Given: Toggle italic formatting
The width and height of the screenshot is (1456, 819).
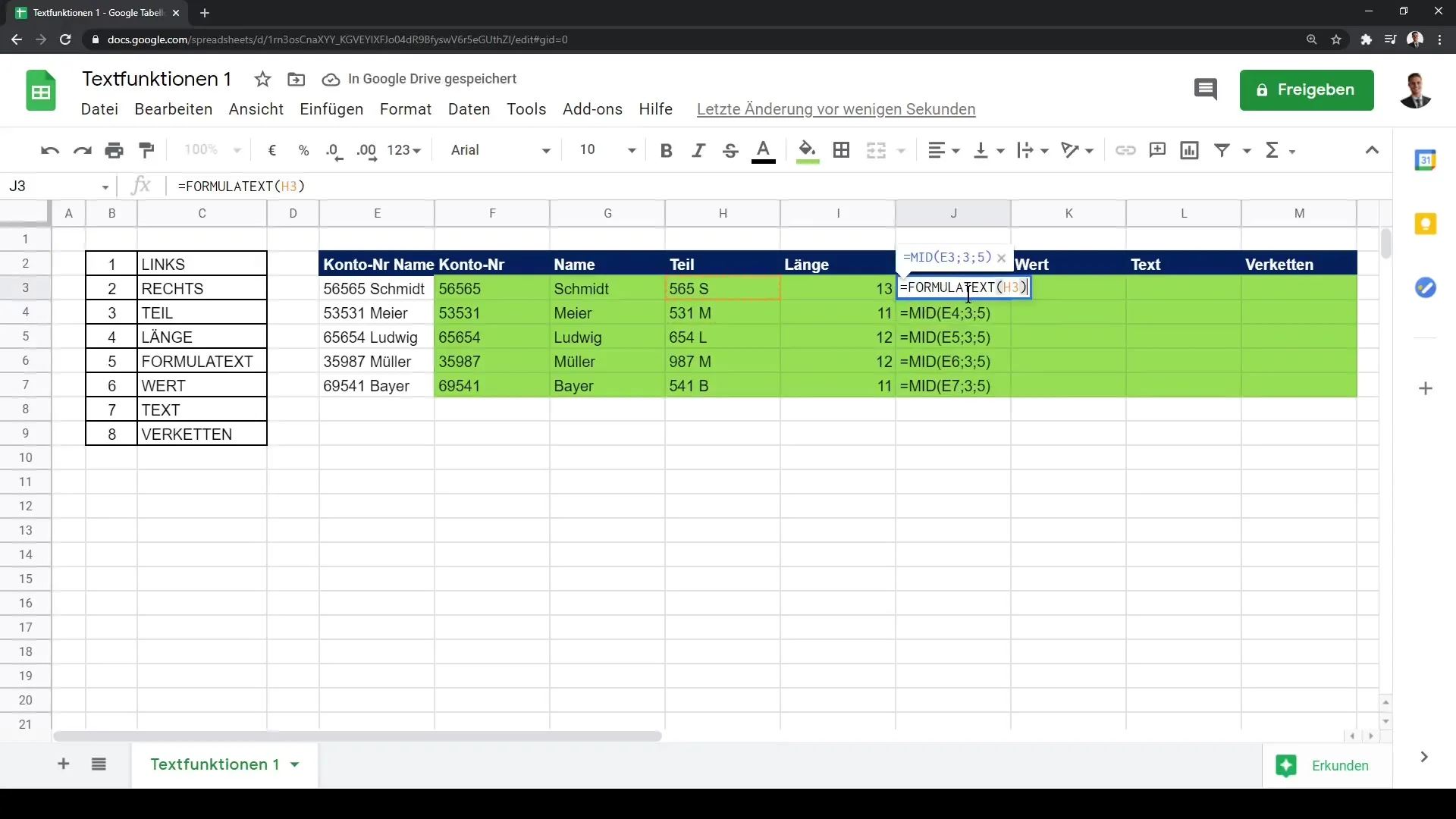Looking at the screenshot, I should coord(698,150).
